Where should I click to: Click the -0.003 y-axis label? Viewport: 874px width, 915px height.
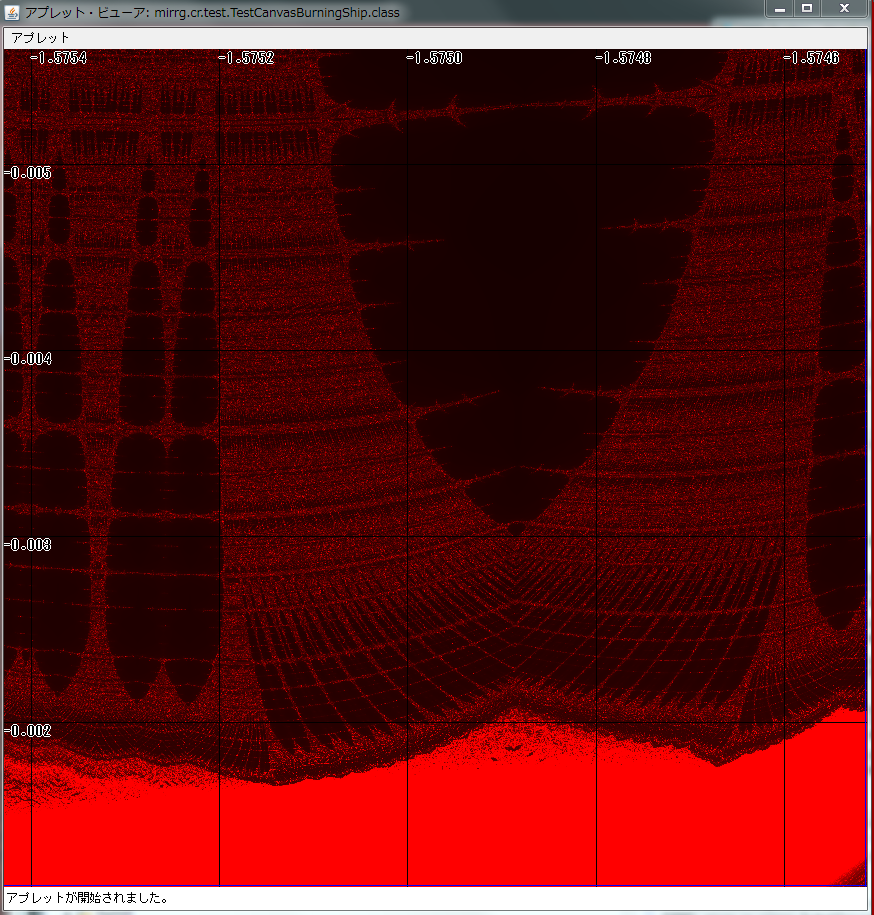point(28,544)
